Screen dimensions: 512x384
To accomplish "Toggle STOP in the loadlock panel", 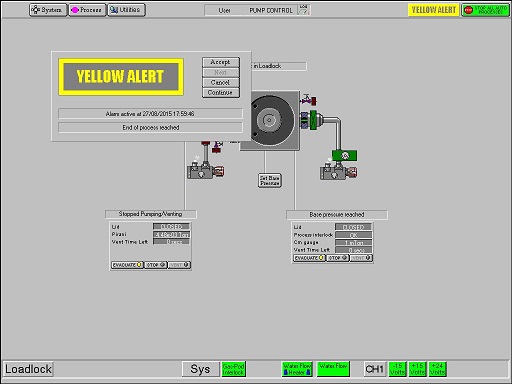I will point(155,265).
